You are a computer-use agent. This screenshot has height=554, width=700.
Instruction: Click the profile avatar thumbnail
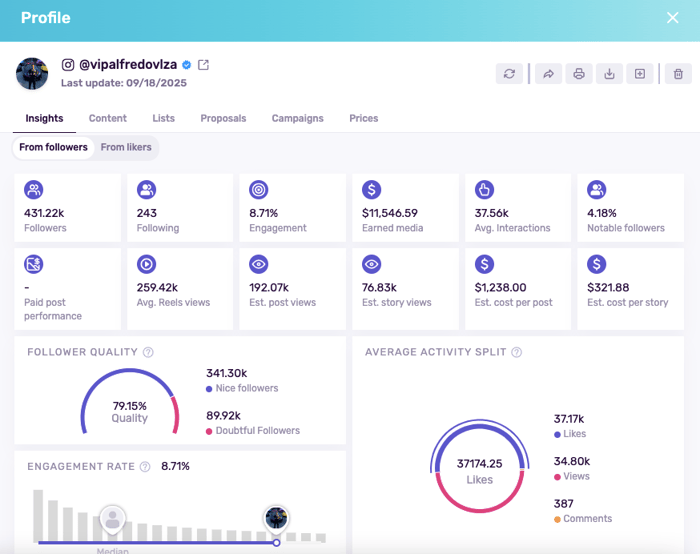(x=32, y=73)
